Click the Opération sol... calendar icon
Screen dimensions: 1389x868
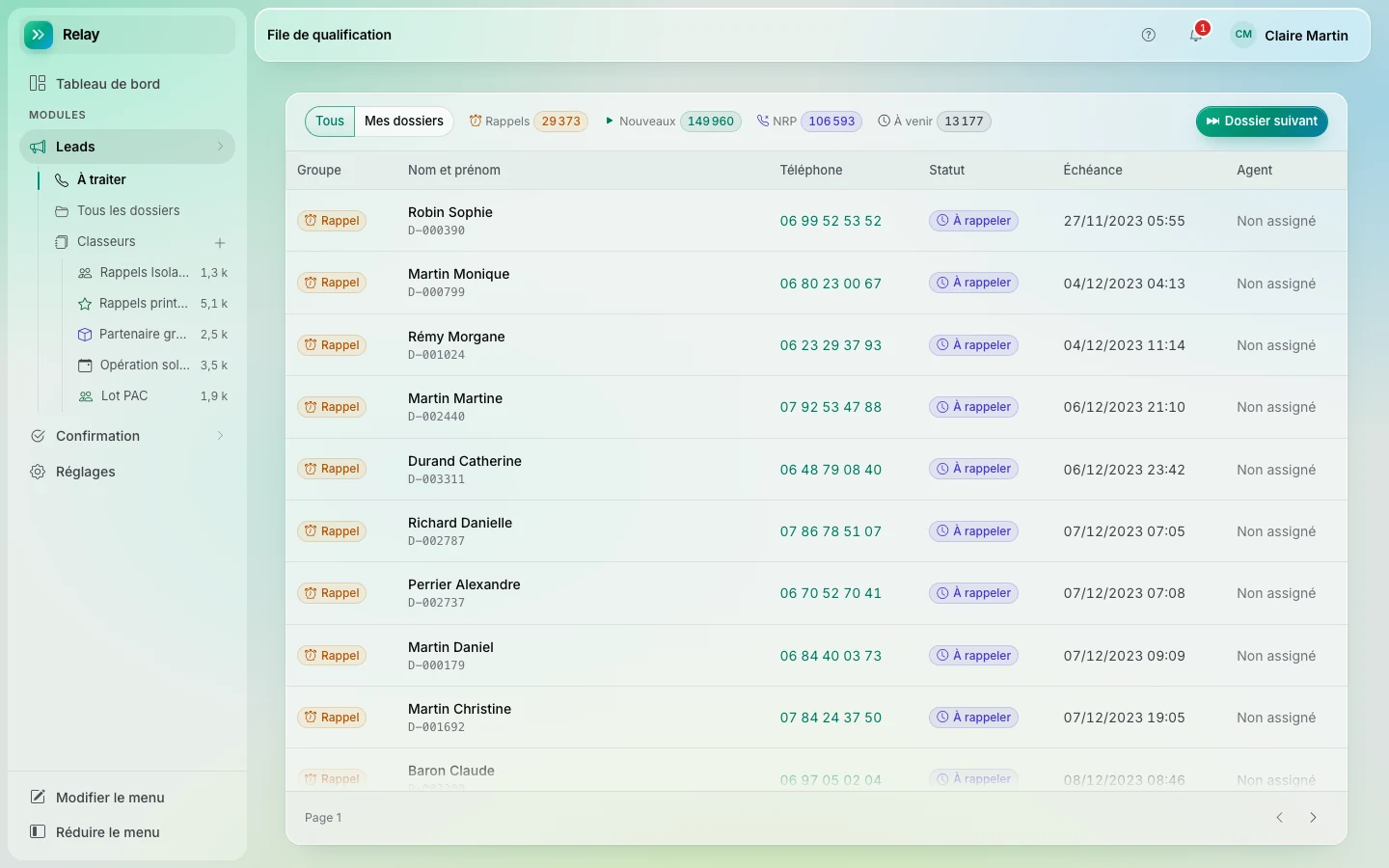(x=85, y=366)
